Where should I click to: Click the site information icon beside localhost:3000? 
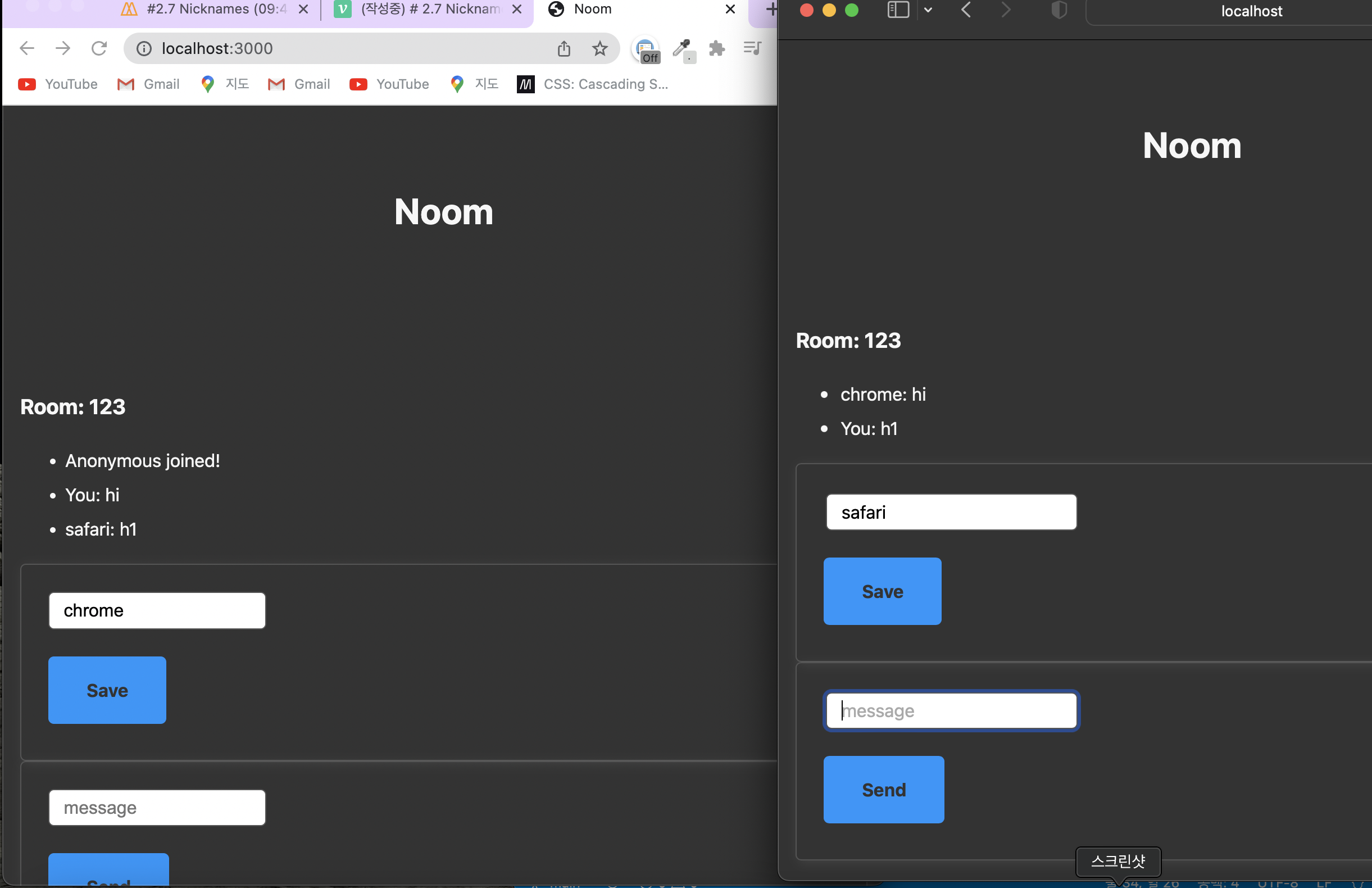click(144, 48)
